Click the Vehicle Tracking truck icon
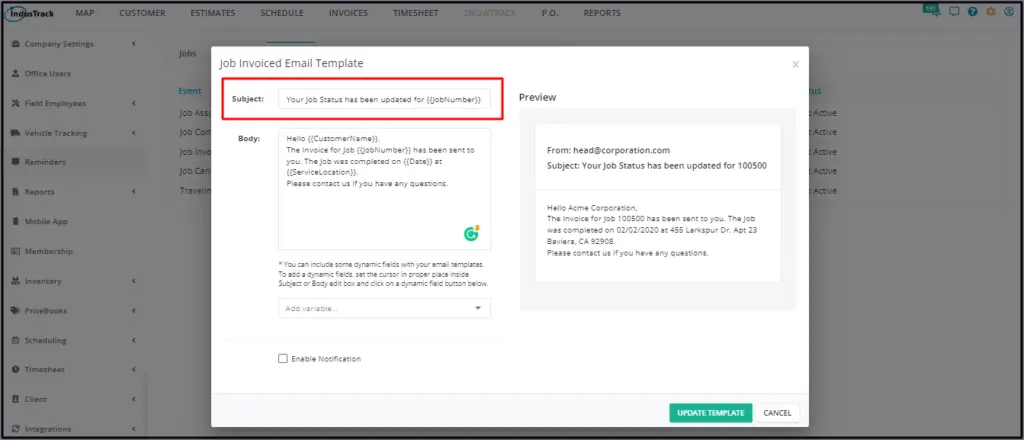The width and height of the screenshot is (1024, 440). pos(16,133)
